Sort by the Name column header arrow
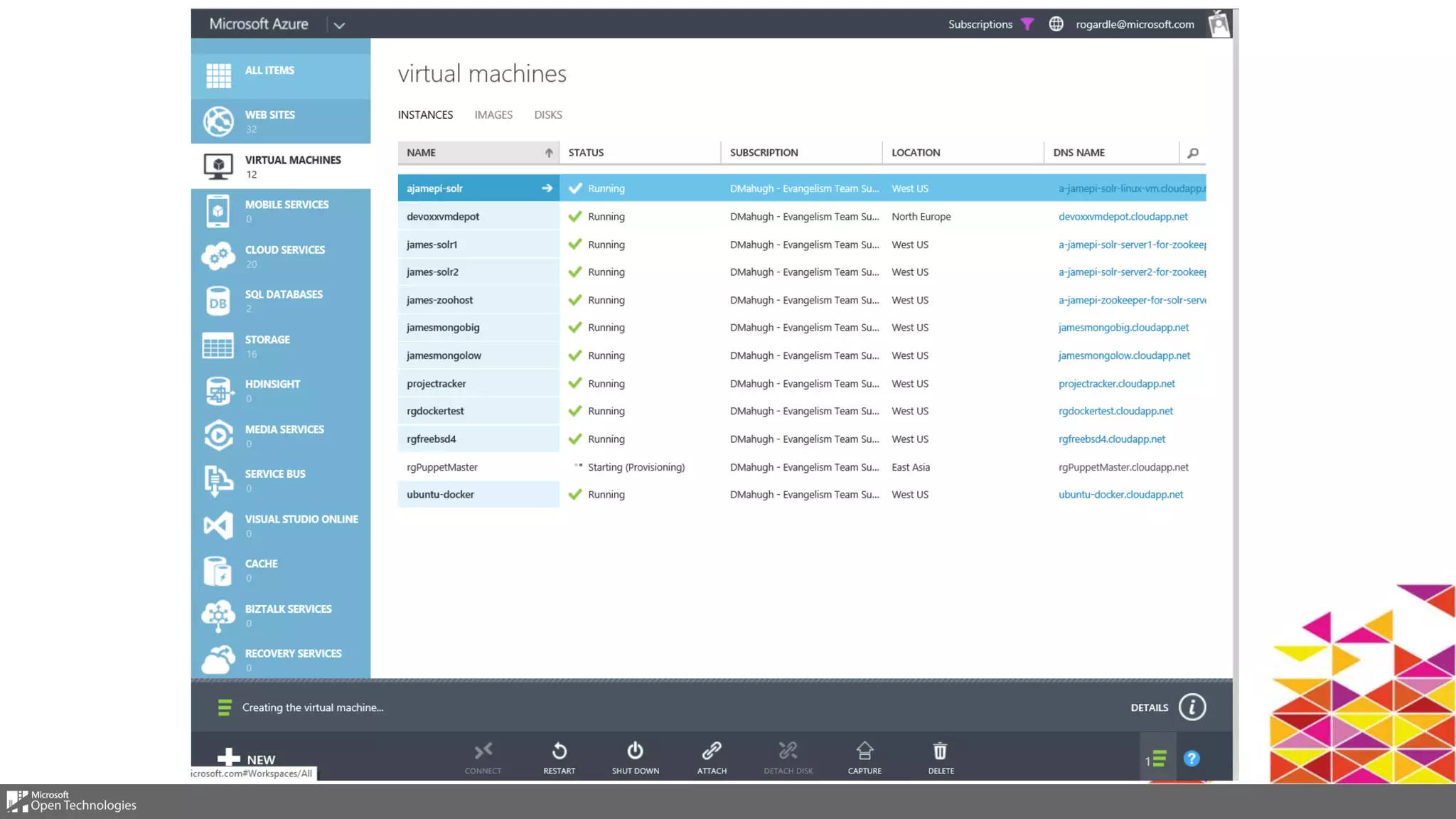1456x819 pixels. [x=549, y=153]
